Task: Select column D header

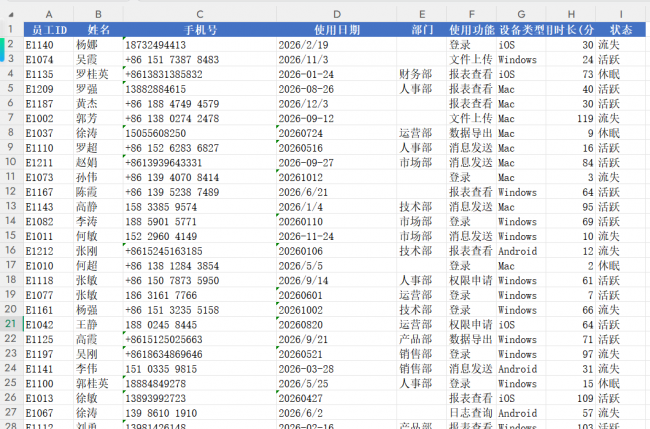Action: click(337, 15)
